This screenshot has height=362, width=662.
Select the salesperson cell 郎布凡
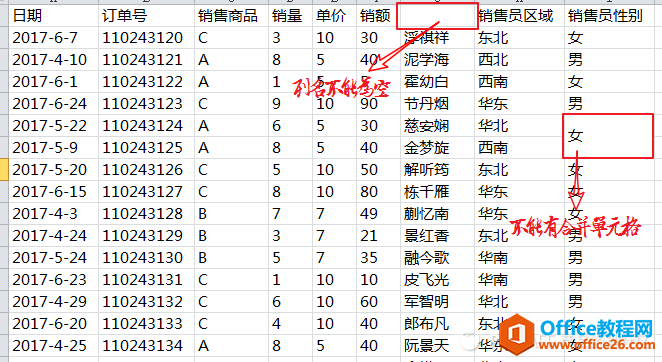coord(437,324)
